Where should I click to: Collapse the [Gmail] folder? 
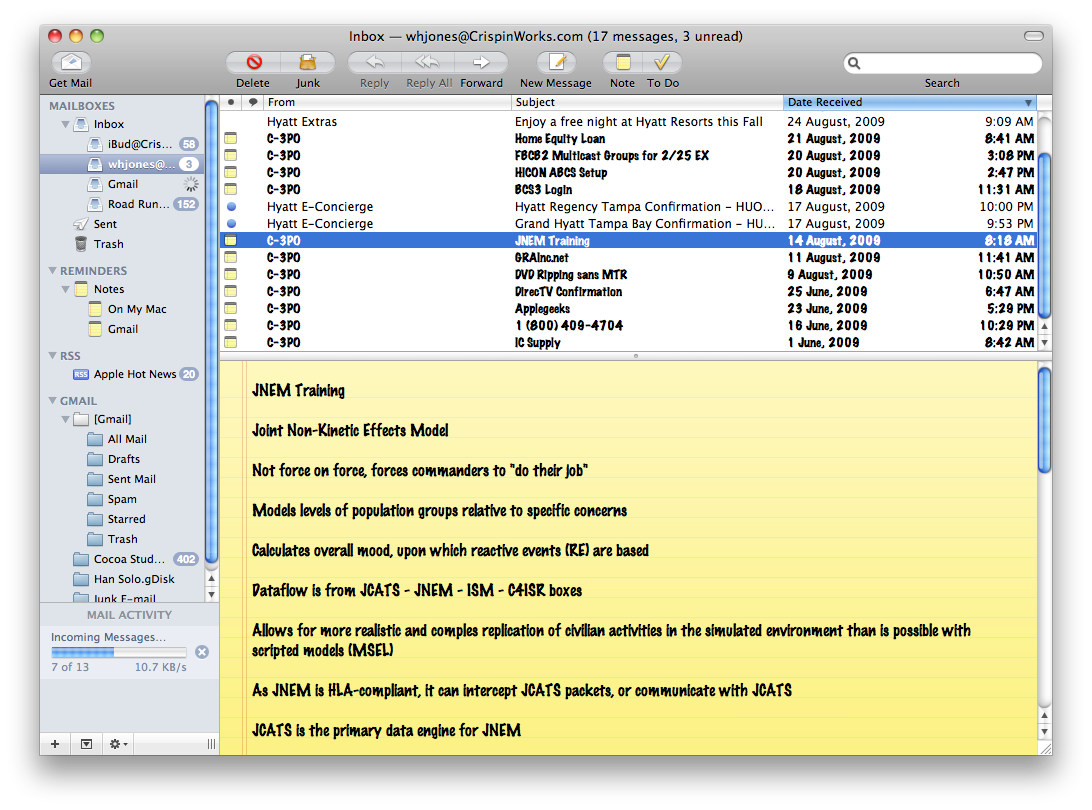[x=65, y=419]
